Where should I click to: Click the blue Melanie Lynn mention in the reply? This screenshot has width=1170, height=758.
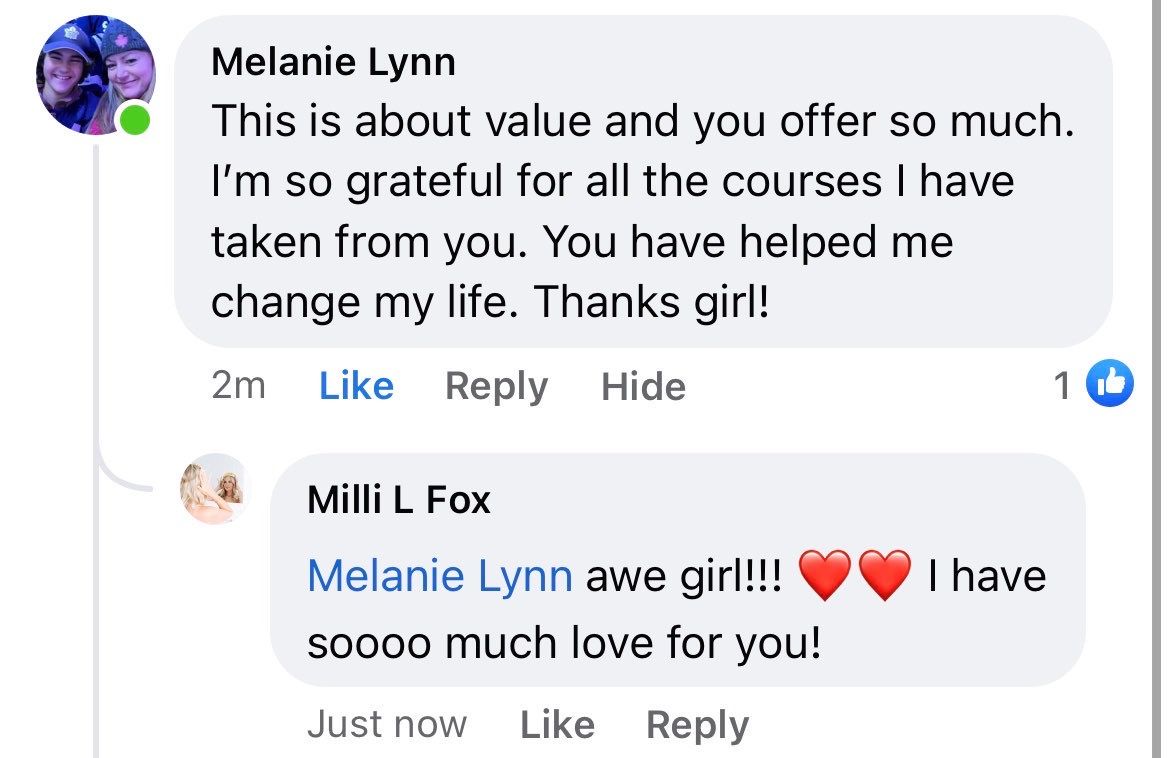point(440,577)
